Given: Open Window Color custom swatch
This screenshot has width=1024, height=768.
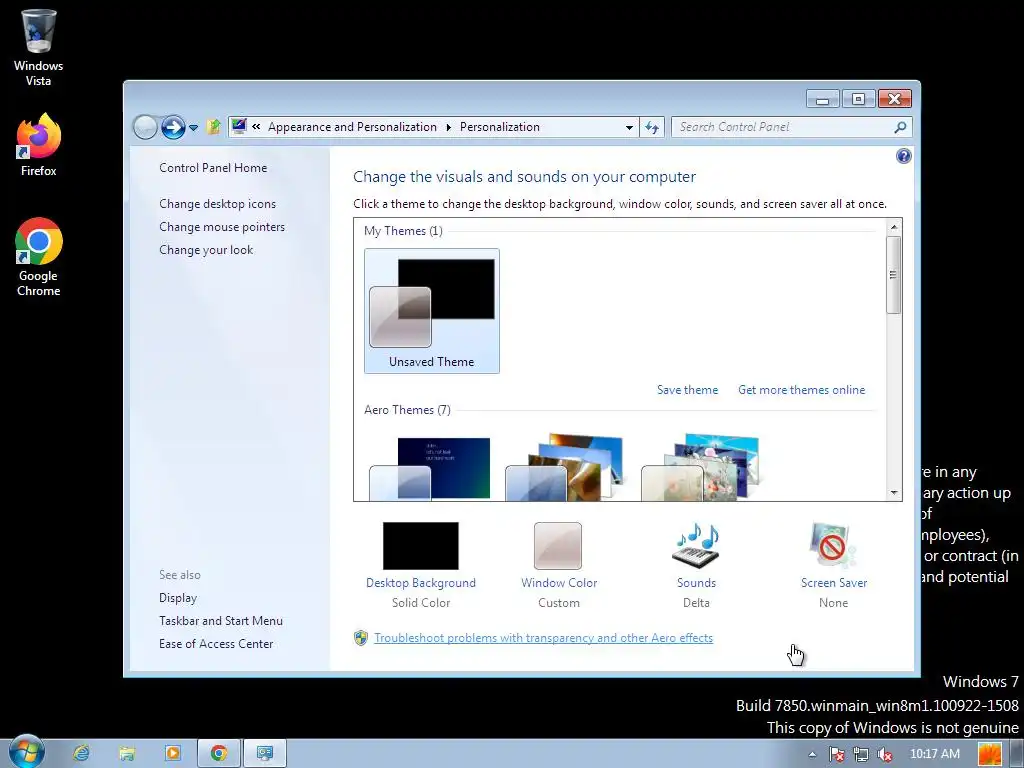Looking at the screenshot, I should [x=558, y=564].
